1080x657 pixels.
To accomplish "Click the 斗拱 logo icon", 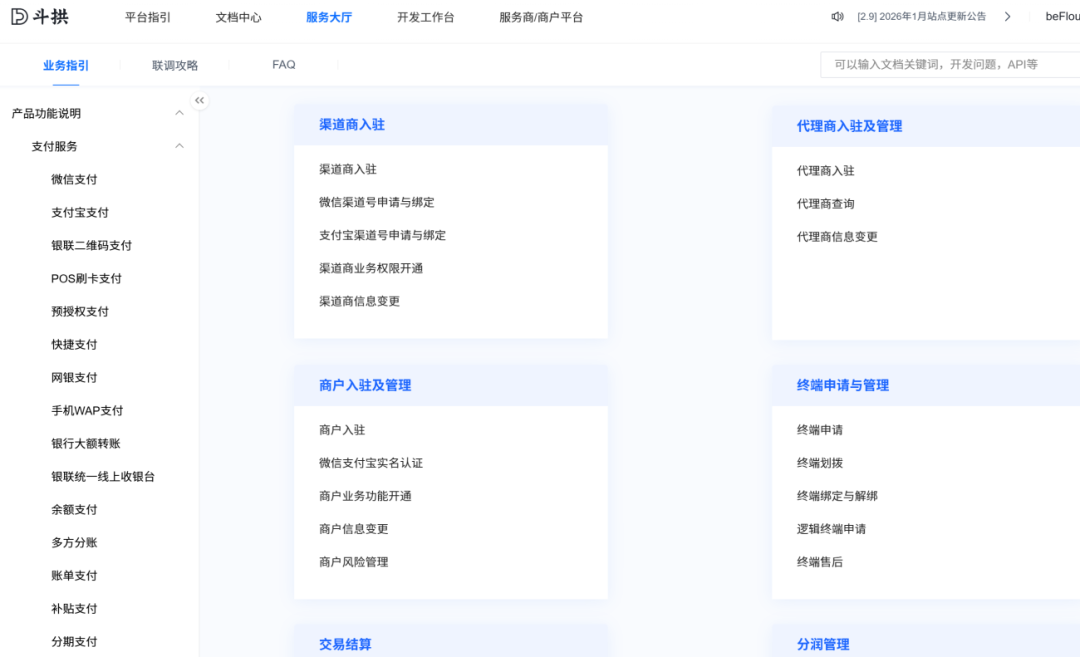I will click(x=19, y=17).
